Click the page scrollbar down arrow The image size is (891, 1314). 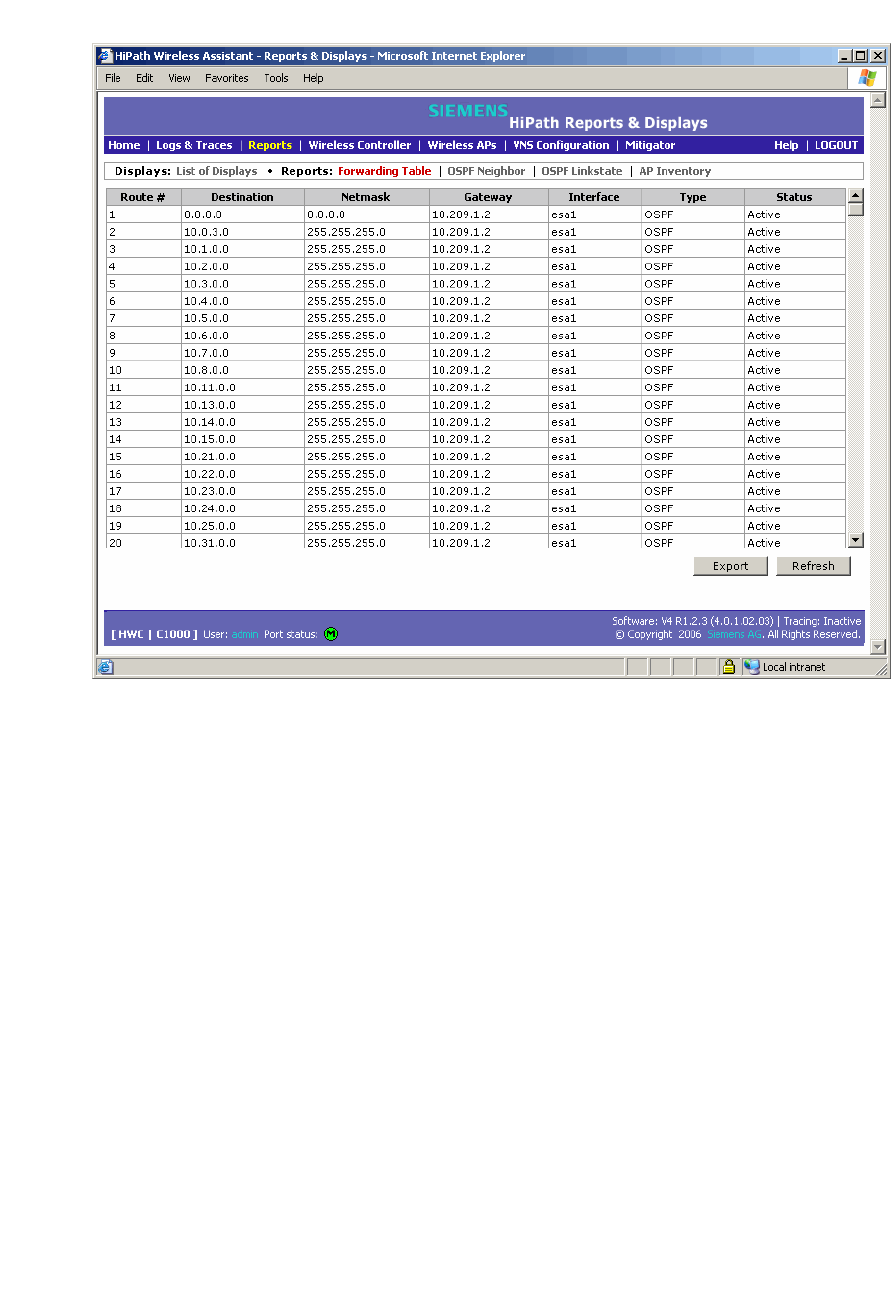tap(878, 647)
